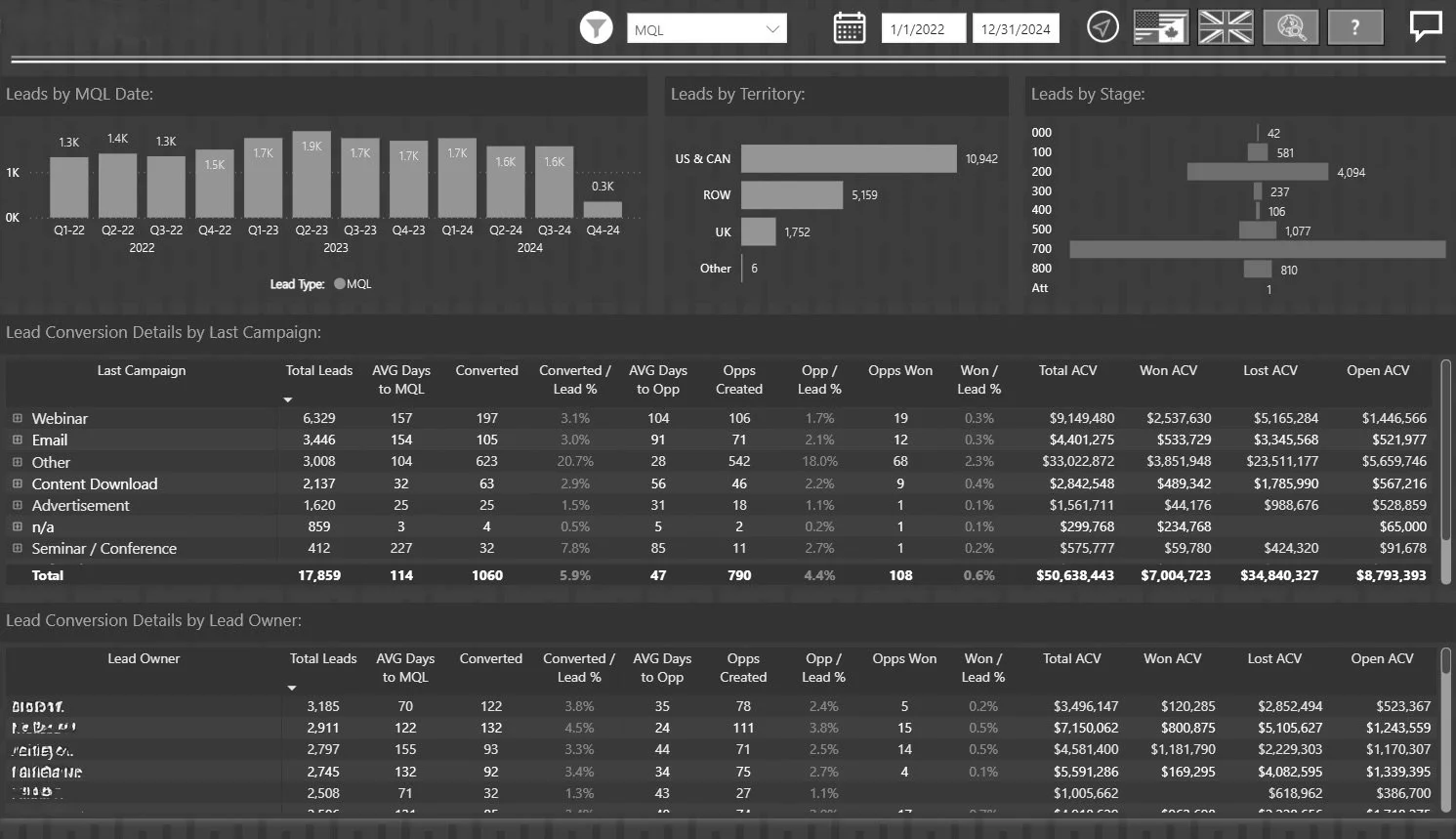This screenshot has width=1456, height=839.
Task: Sort lead owner table by Won ACV
Action: [1172, 659]
